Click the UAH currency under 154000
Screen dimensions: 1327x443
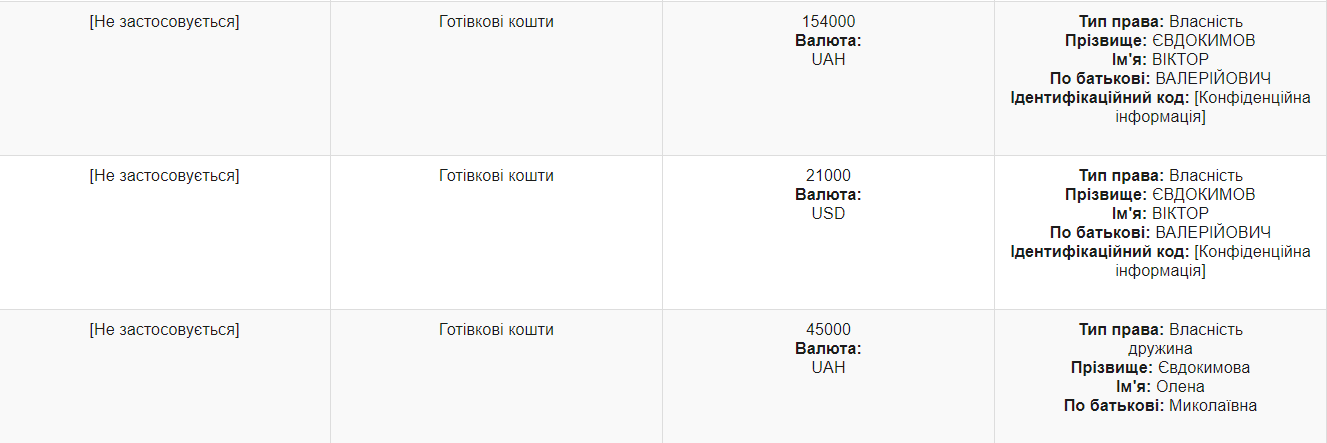(x=828, y=60)
